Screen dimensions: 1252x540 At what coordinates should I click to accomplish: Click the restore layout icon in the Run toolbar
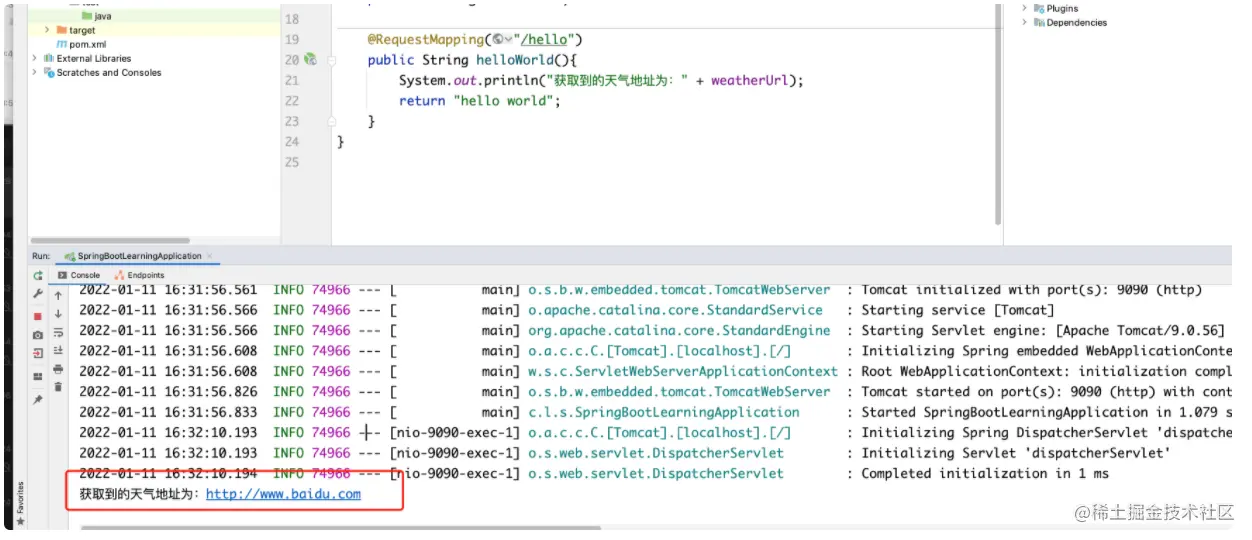click(x=38, y=376)
